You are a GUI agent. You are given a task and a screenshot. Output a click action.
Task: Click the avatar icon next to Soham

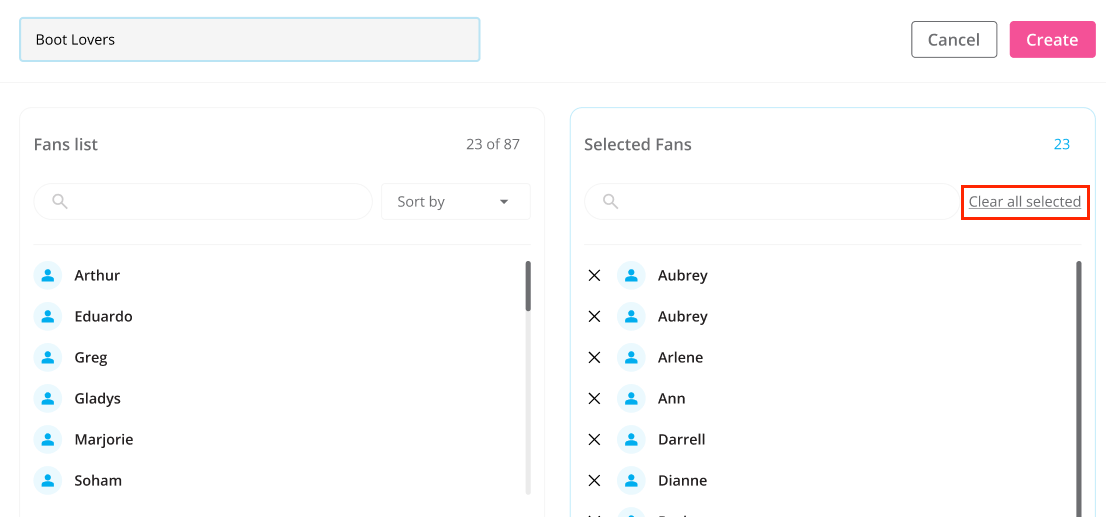click(48, 480)
